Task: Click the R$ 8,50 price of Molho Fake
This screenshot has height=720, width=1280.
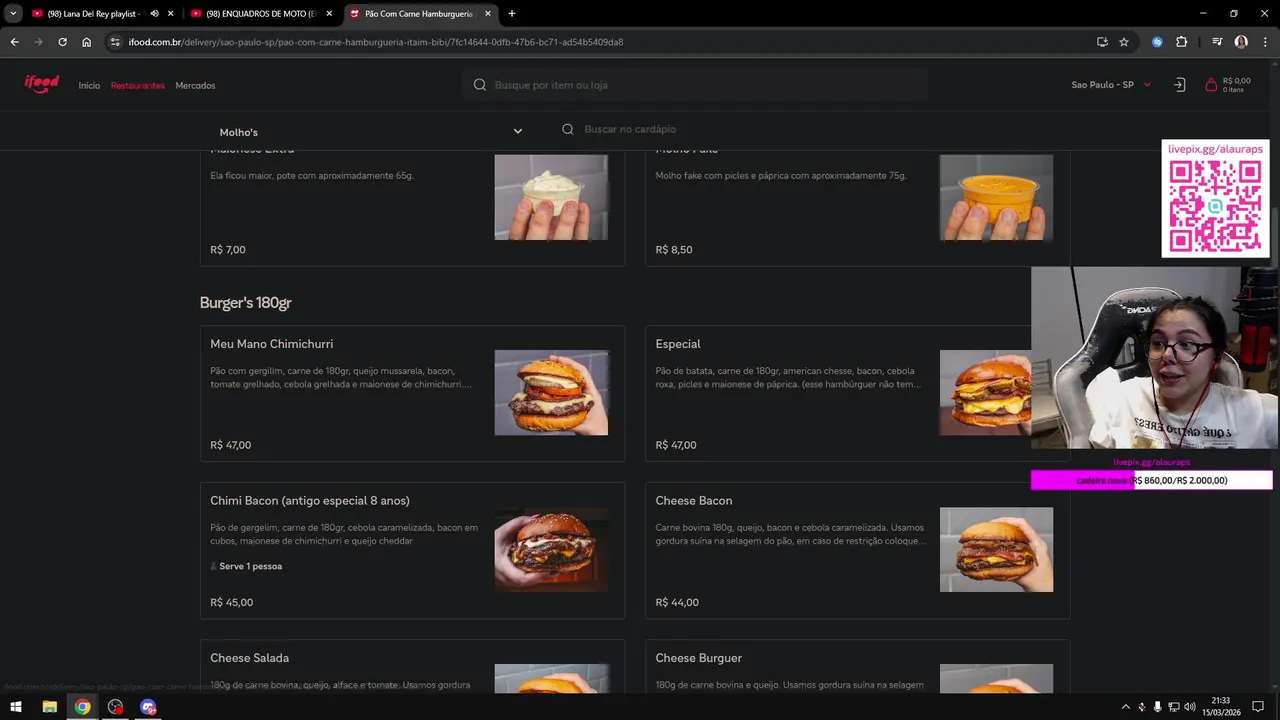Action: click(674, 250)
